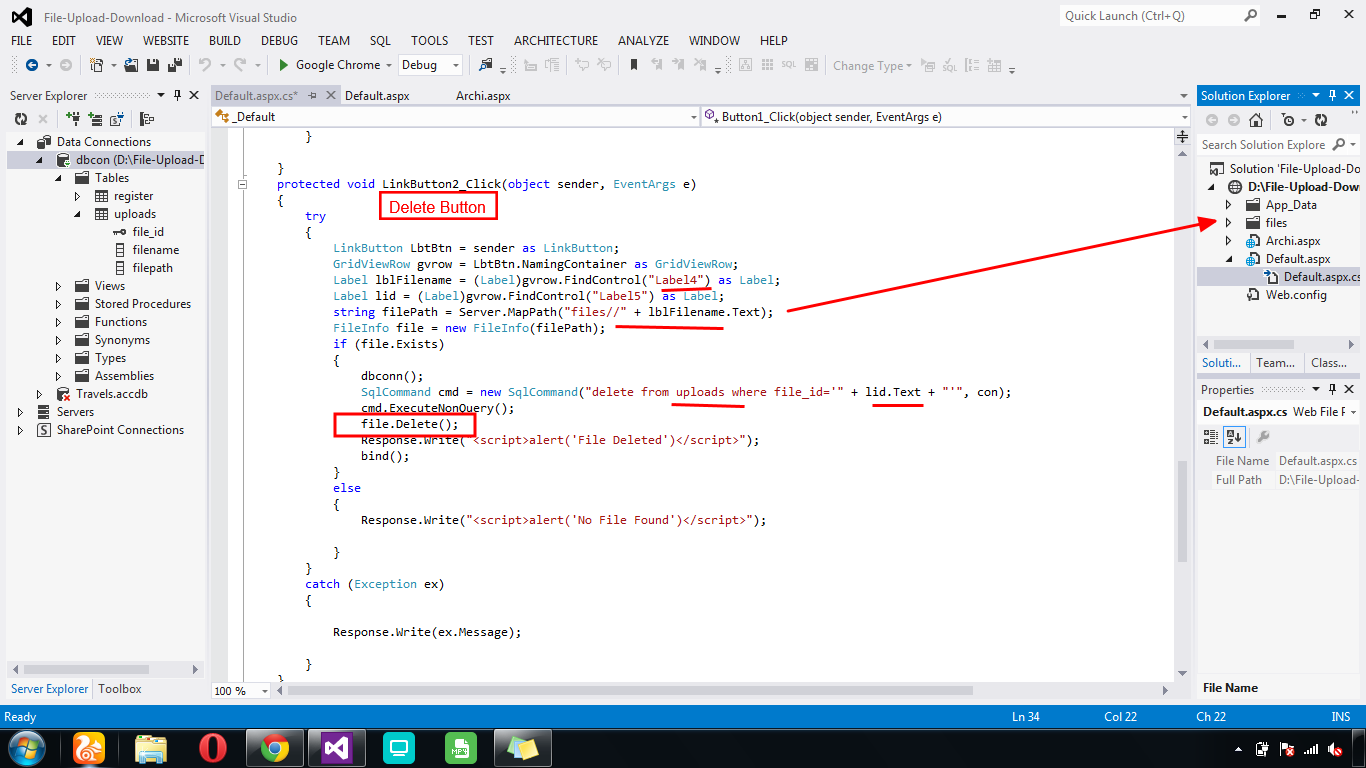Viewport: 1366px width, 768px height.
Task: Click the Home icon in Solution Explorer
Action: [x=1256, y=120]
